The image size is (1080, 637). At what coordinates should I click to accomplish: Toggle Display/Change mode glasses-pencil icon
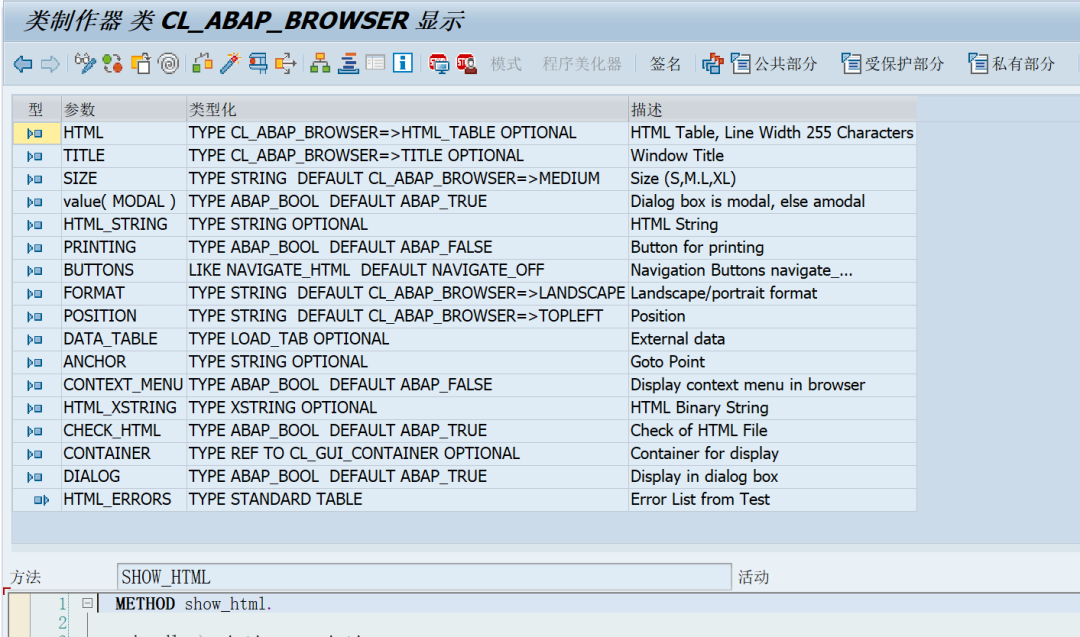pyautogui.click(x=85, y=64)
